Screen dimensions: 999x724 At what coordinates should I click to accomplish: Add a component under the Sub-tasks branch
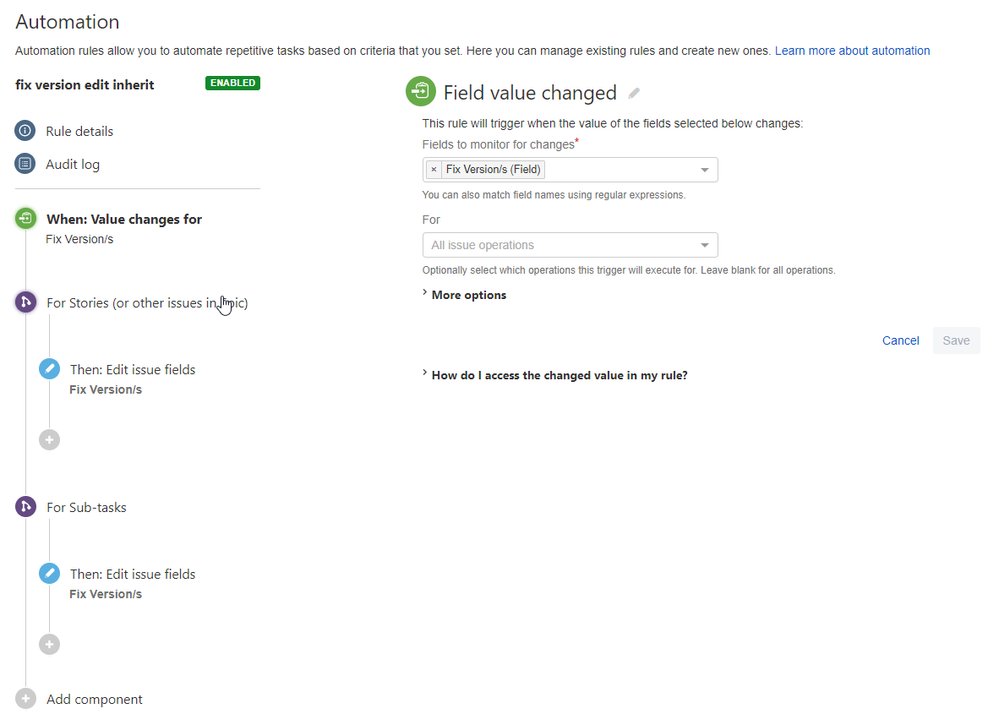[49, 644]
